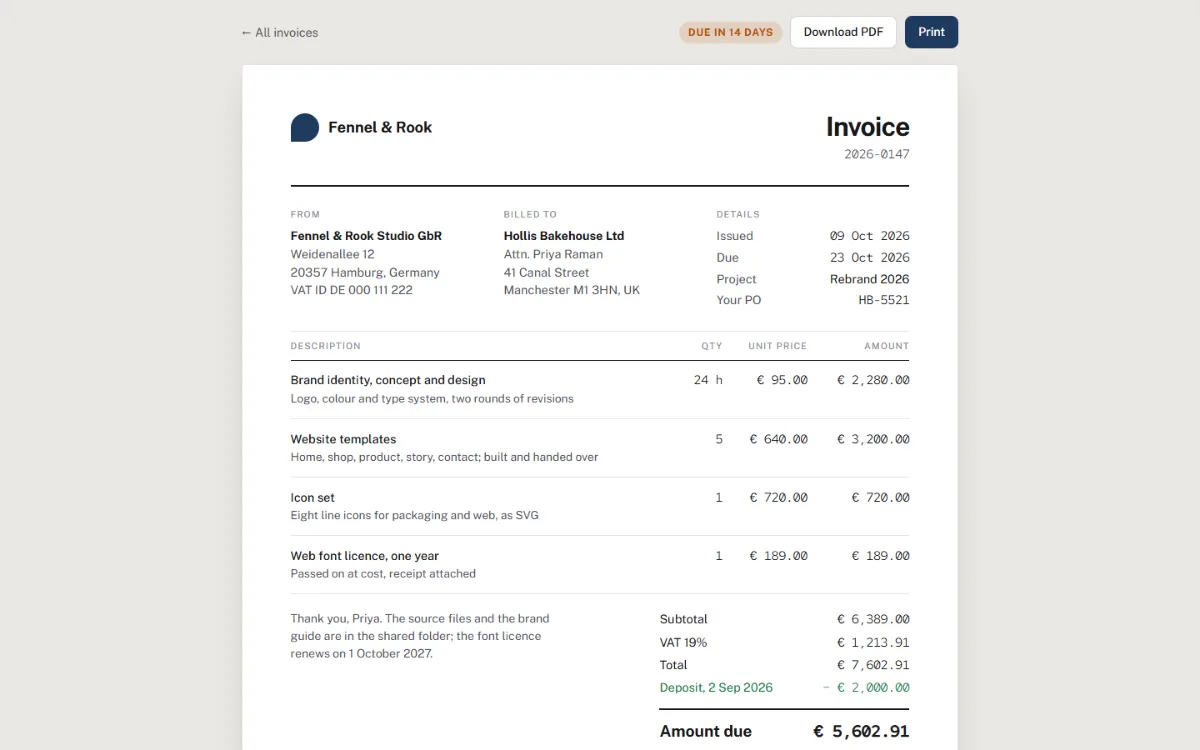
Task: Print the invoice
Action: pos(931,32)
